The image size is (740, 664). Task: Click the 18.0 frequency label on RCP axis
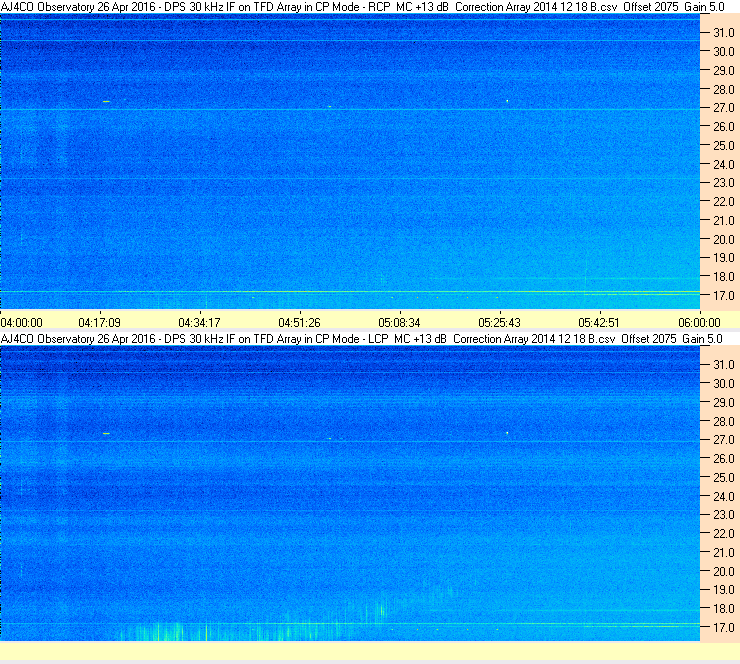(724, 277)
